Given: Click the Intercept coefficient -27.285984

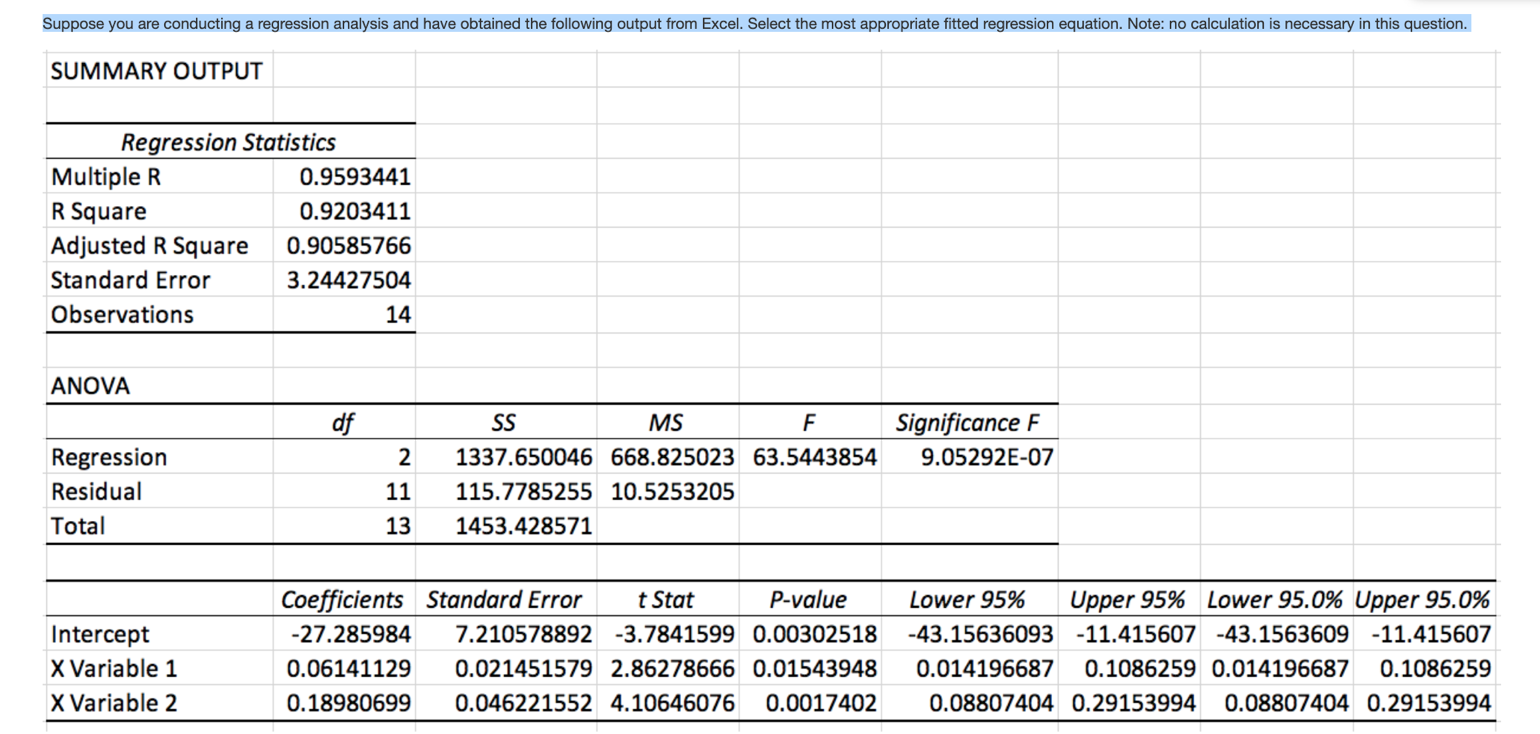Looking at the screenshot, I should tap(352, 634).
